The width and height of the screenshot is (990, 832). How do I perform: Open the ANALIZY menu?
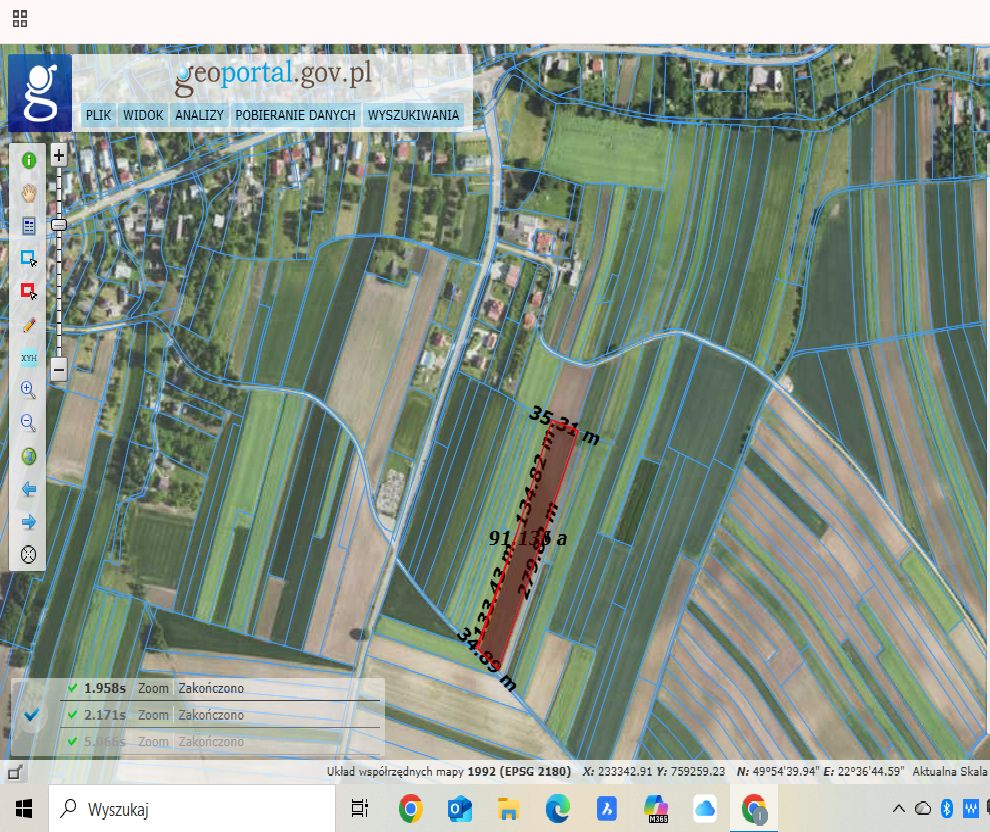click(x=199, y=115)
